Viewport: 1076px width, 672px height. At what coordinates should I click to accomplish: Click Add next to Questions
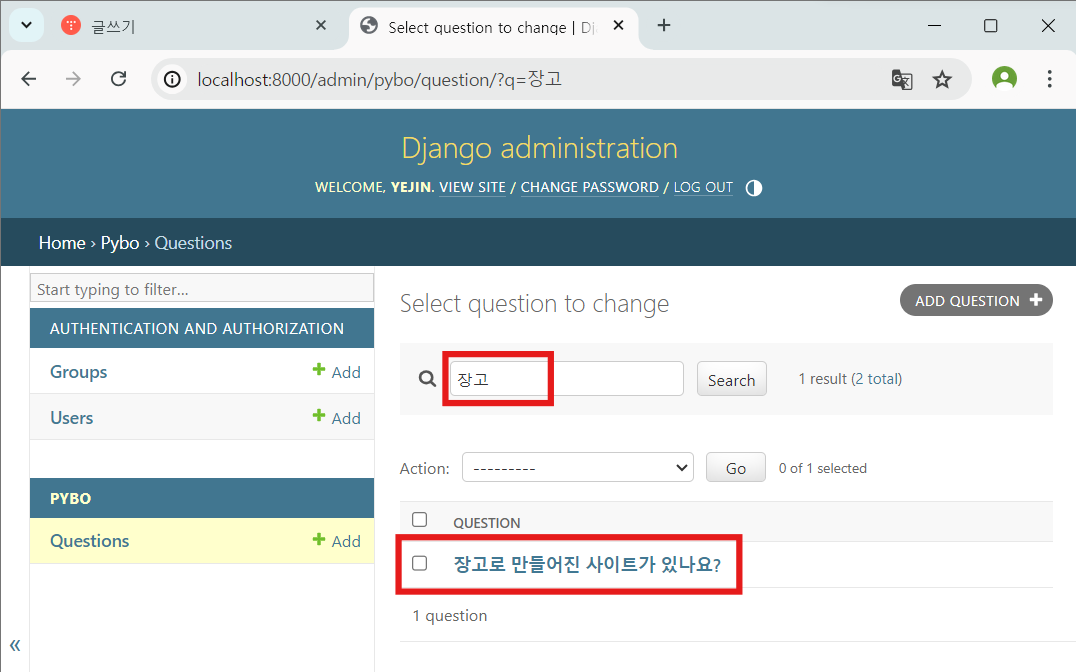coord(337,541)
